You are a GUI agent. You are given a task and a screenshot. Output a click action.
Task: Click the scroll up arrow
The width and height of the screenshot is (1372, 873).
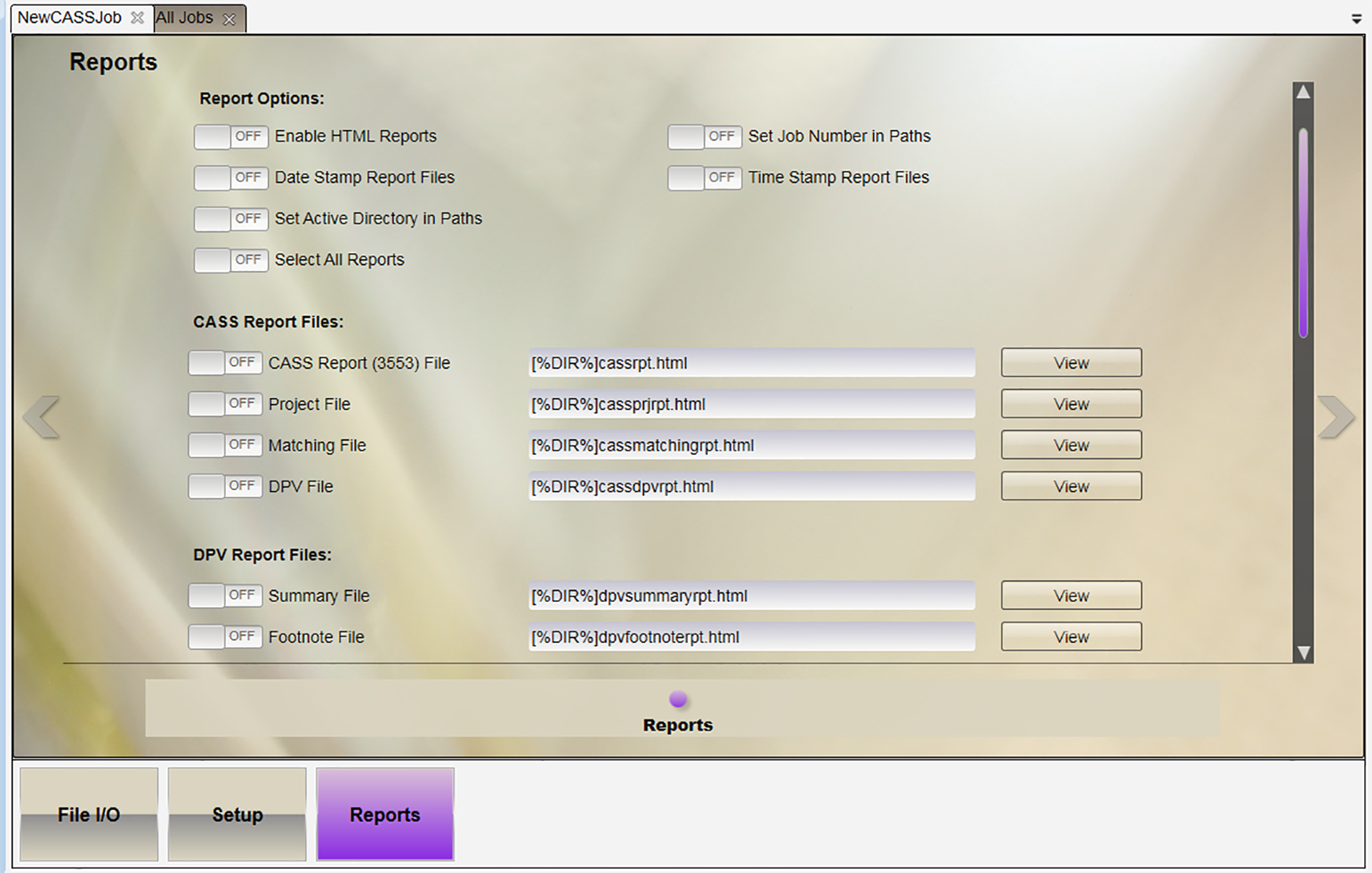click(1303, 92)
